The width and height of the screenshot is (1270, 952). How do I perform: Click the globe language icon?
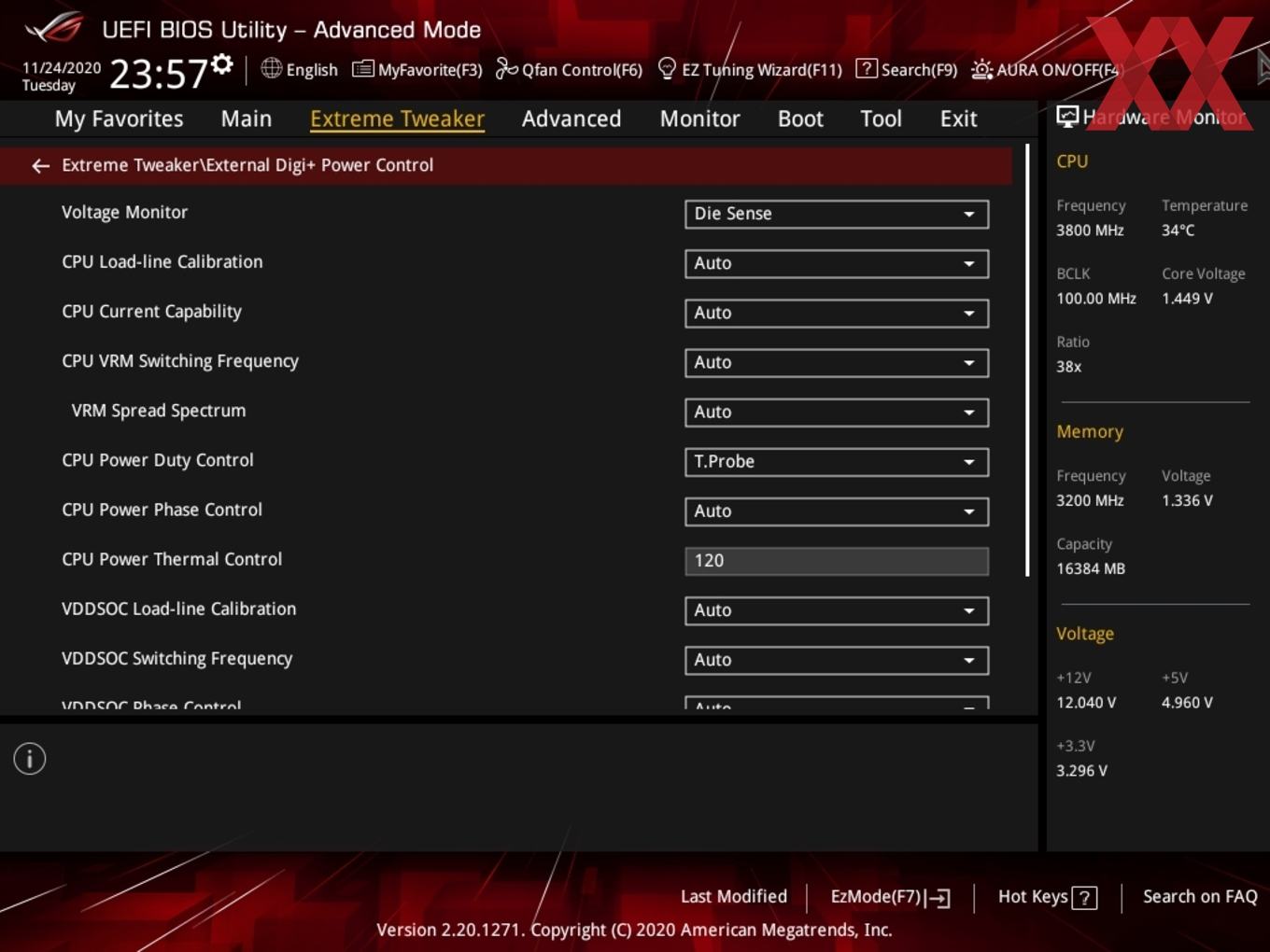[271, 68]
